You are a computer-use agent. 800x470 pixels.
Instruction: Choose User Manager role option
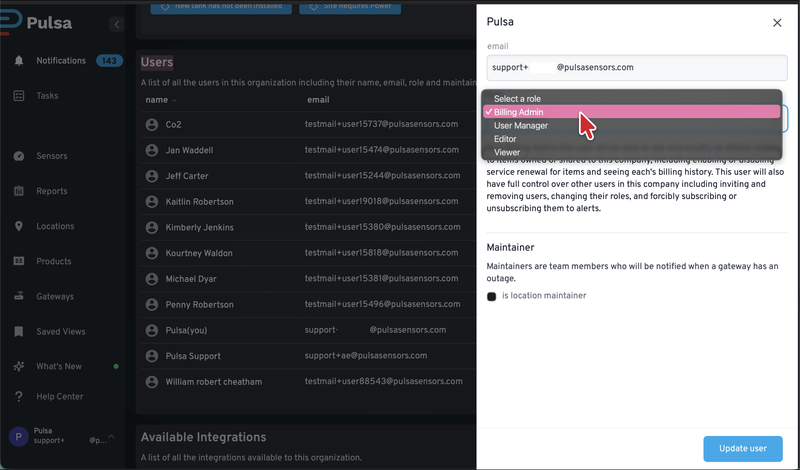[x=631, y=126]
